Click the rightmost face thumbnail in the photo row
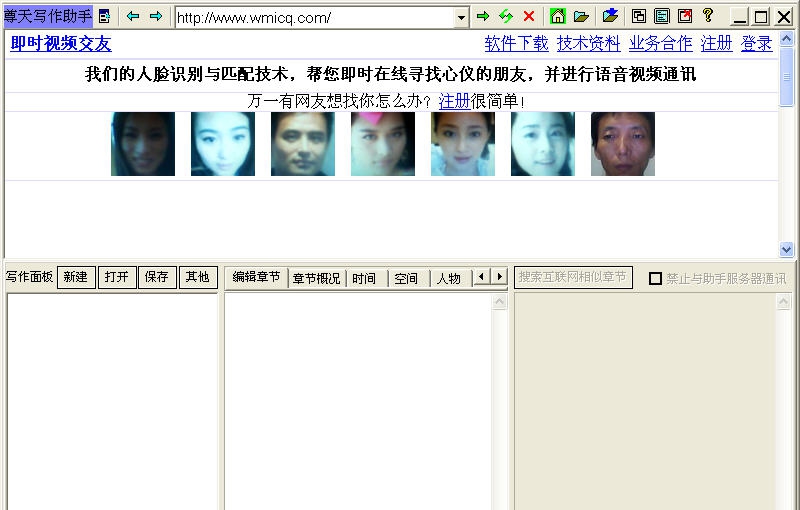 pyautogui.click(x=622, y=144)
